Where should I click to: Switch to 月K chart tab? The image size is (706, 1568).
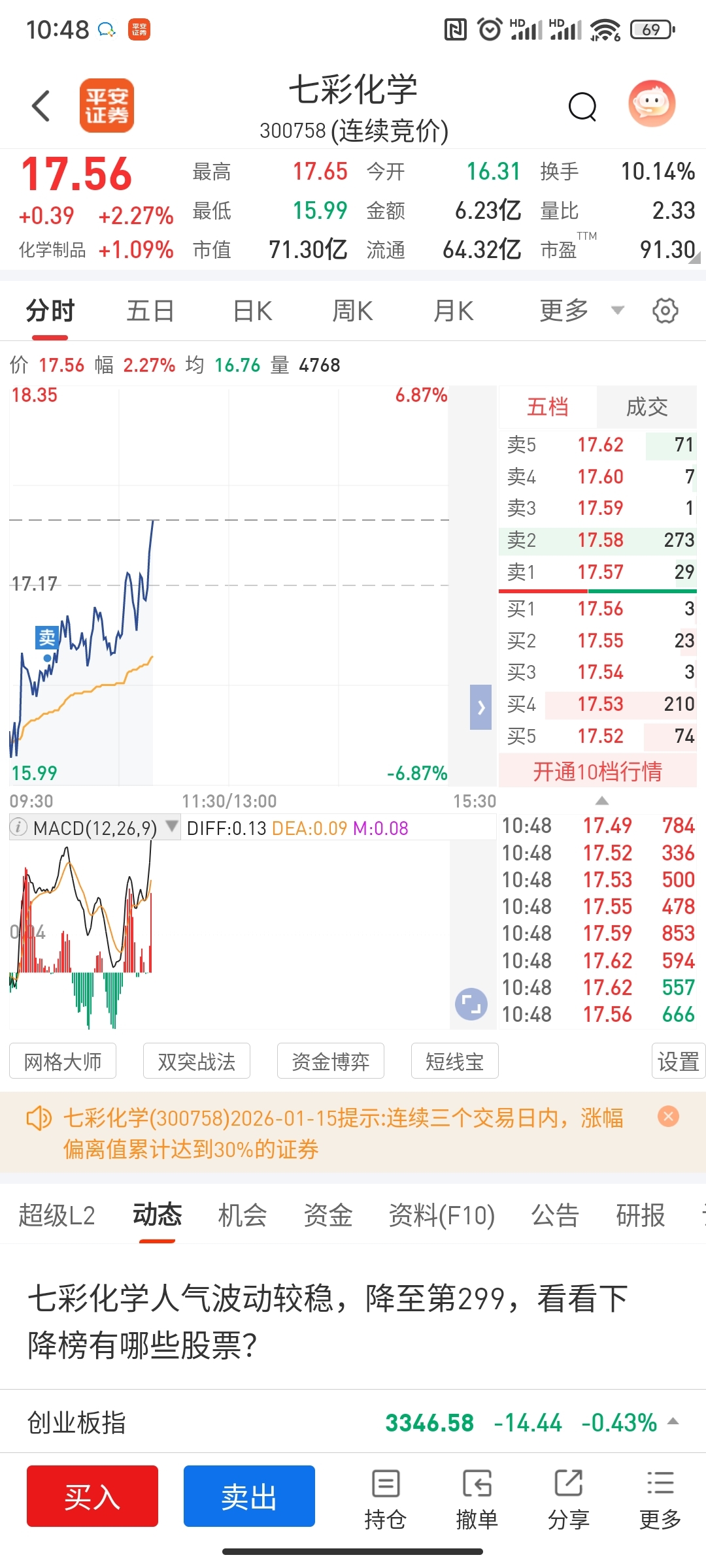pyautogui.click(x=454, y=311)
